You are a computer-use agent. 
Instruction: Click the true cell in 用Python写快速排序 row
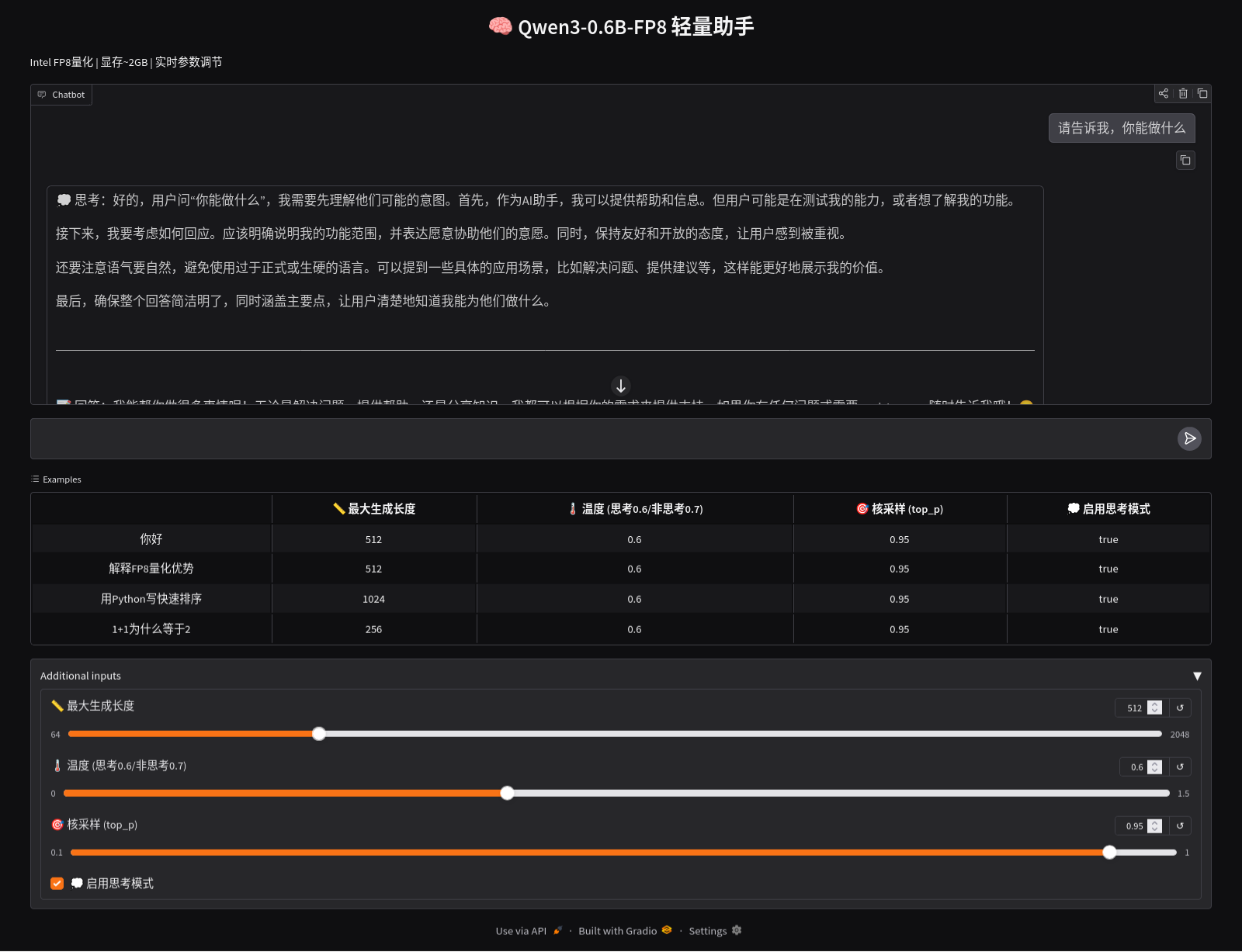1108,599
